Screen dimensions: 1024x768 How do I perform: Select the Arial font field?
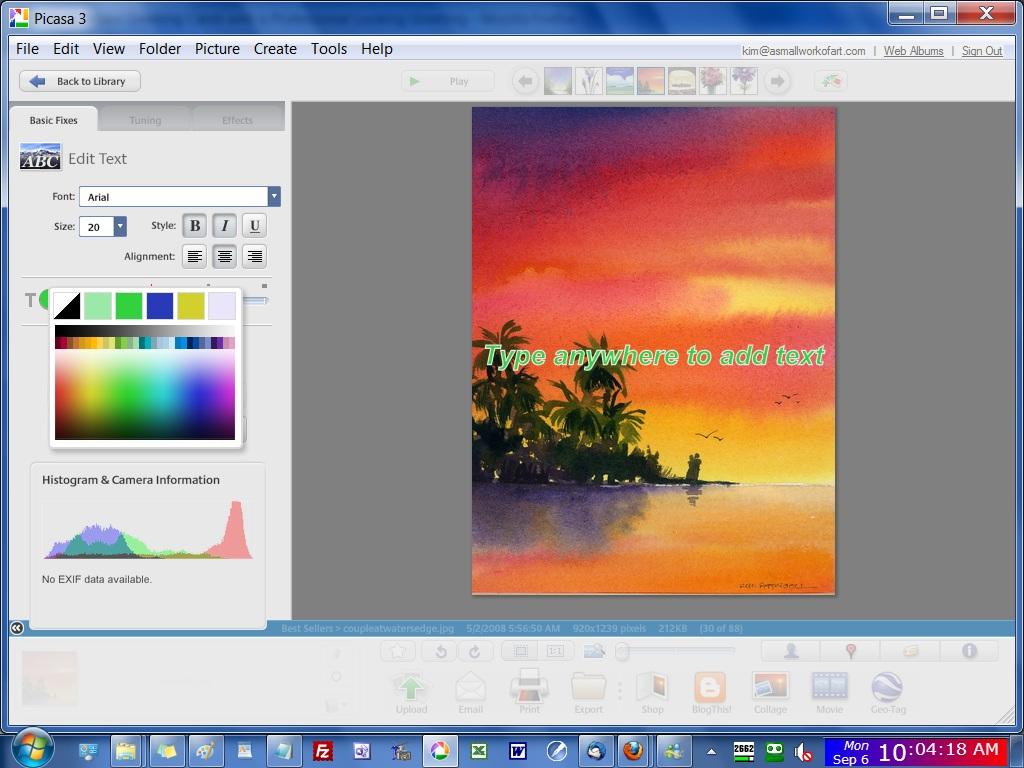174,197
